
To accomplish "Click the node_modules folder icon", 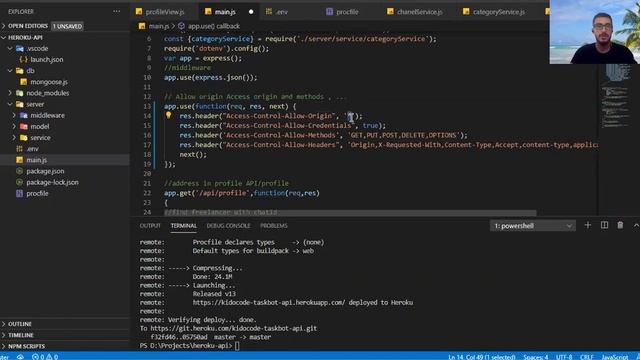I will (20, 93).
